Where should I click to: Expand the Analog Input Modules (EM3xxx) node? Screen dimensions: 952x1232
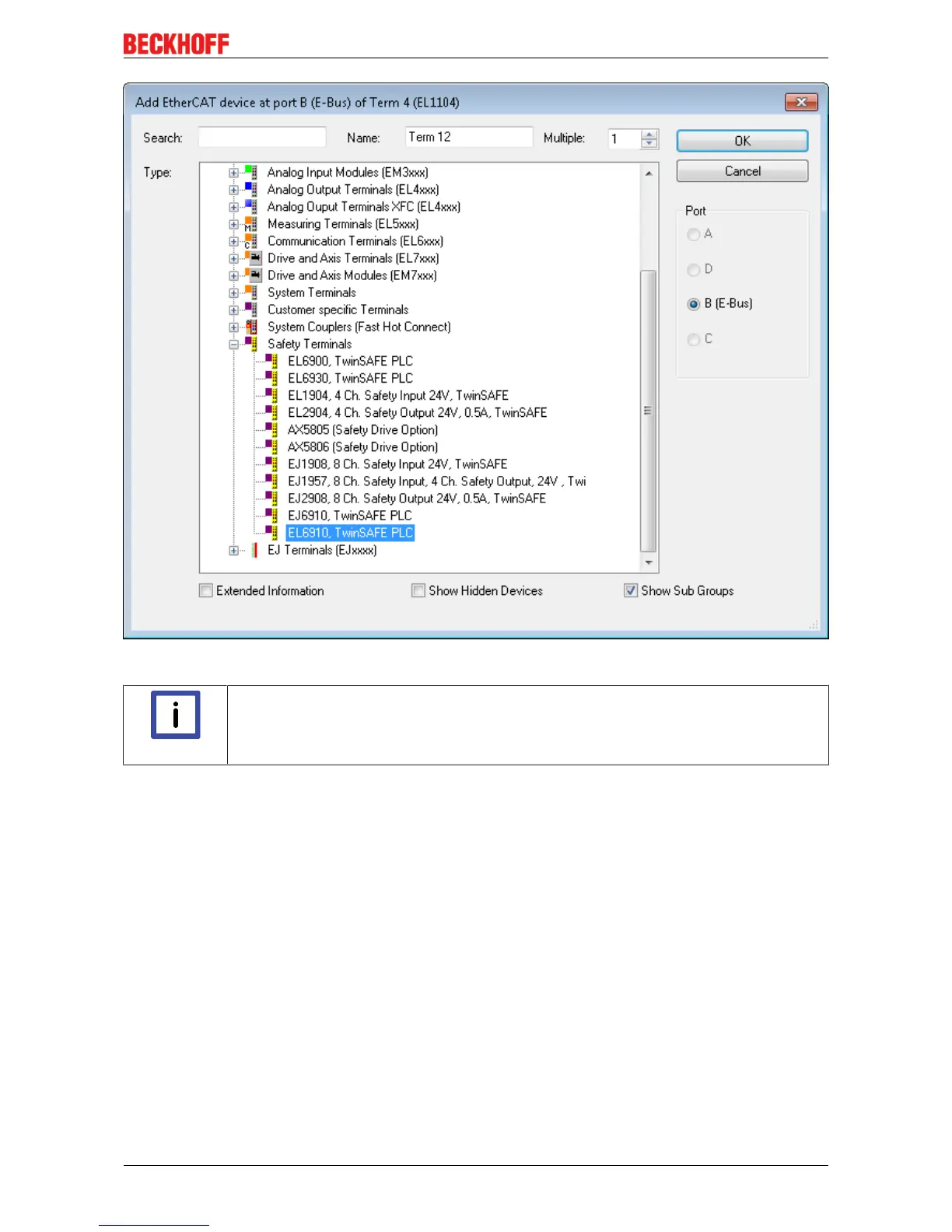point(233,173)
